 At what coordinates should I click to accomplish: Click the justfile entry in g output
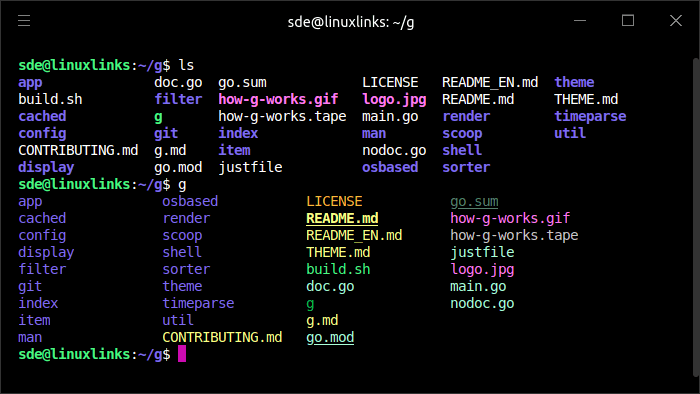482,253
